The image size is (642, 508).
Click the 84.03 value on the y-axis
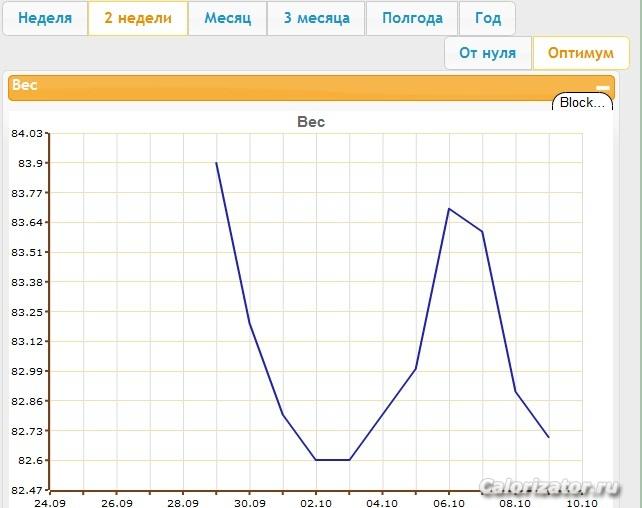27,133
